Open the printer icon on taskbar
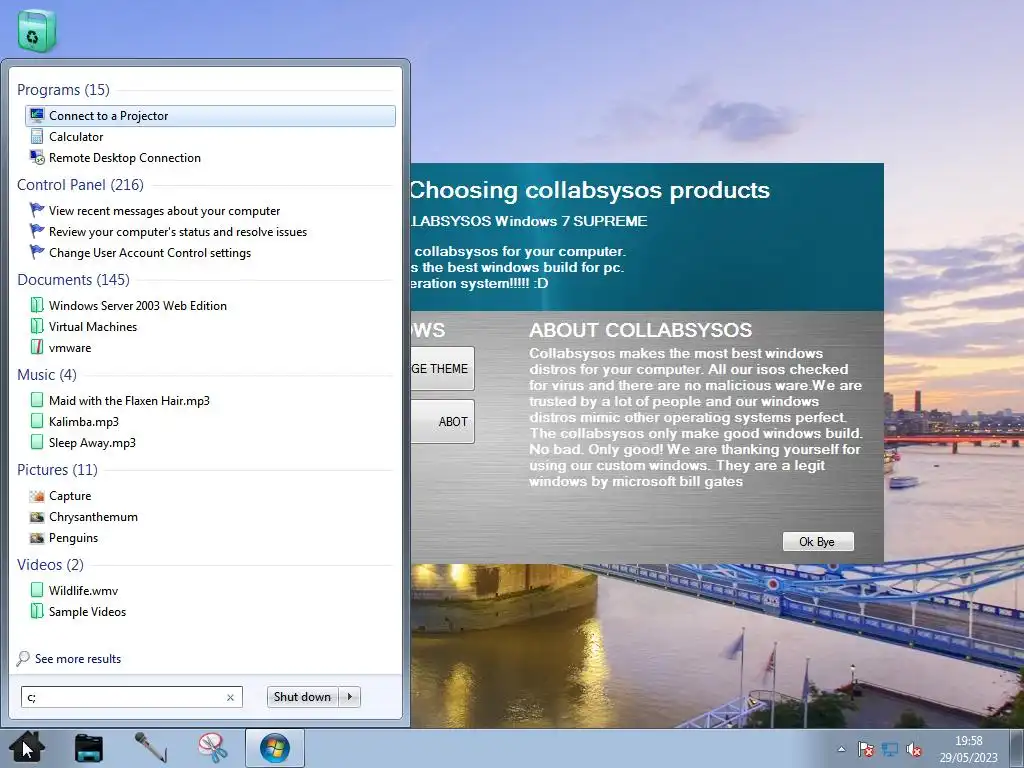This screenshot has height=768, width=1024. click(x=88, y=748)
